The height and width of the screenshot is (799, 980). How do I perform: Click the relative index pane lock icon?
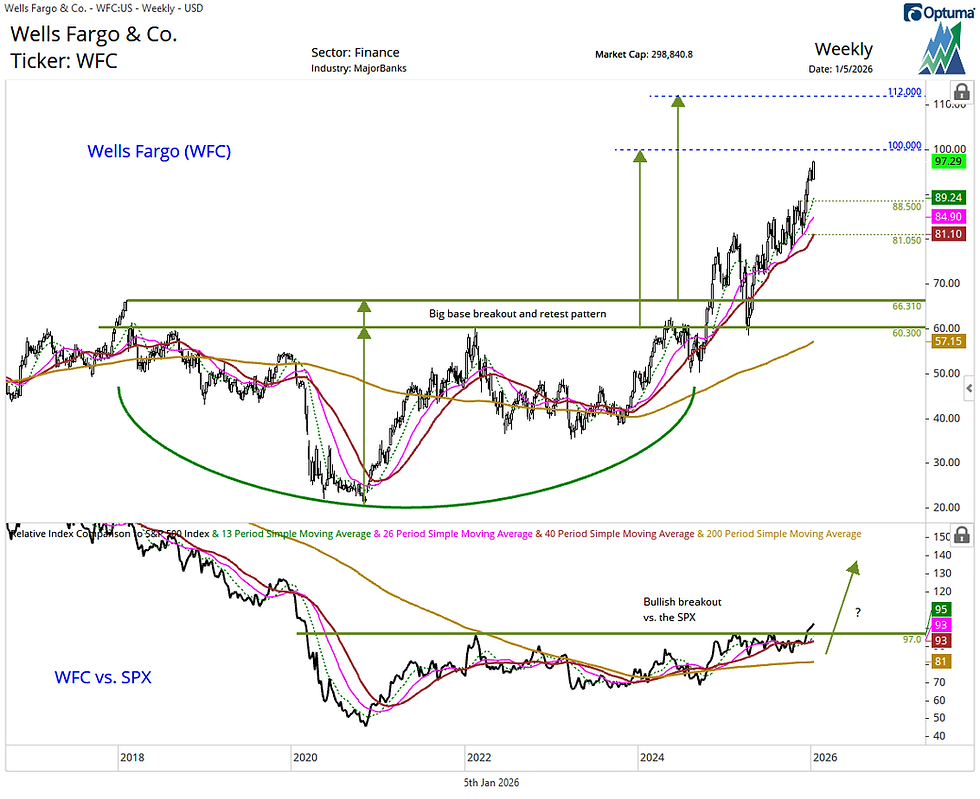(961, 535)
